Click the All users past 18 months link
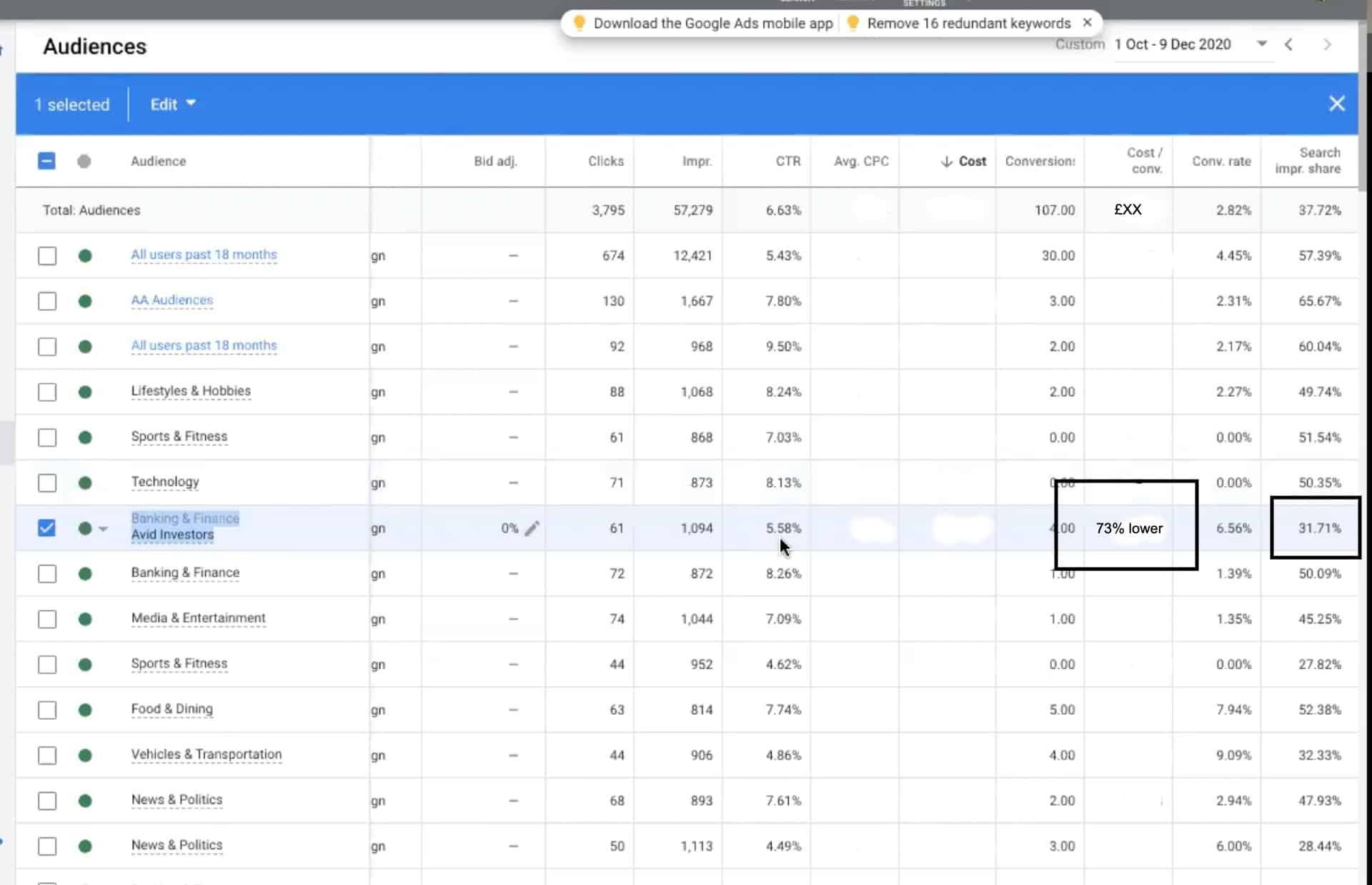Screen dimensions: 1372x885 click(204, 254)
